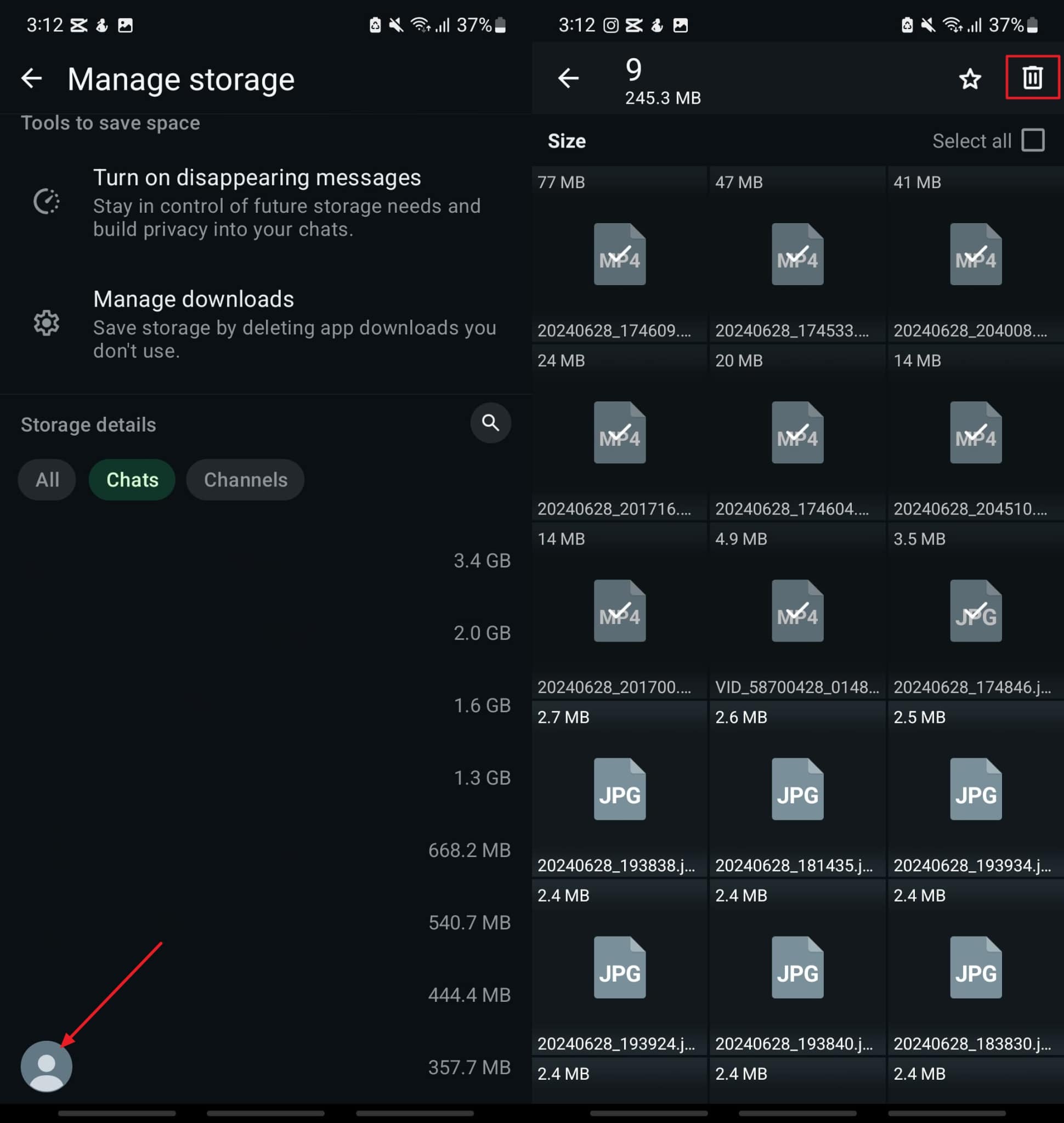Image resolution: width=1064 pixels, height=1123 pixels.
Task: Select the VID_58700428 video file
Action: 797,611
